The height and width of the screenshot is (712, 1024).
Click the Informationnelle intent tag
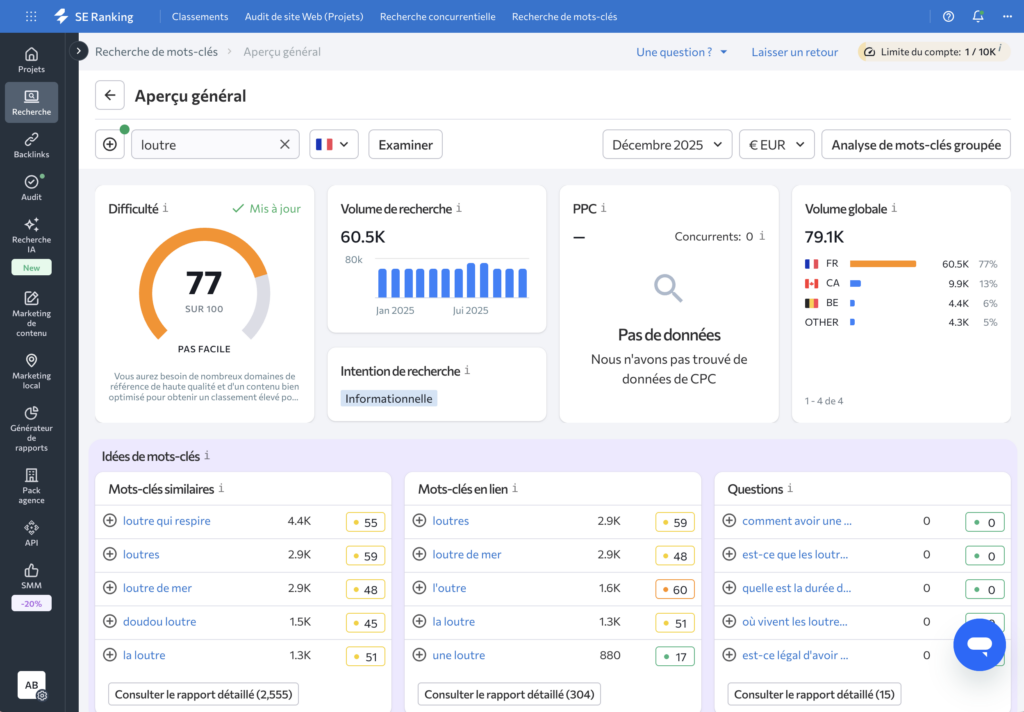[x=389, y=398]
